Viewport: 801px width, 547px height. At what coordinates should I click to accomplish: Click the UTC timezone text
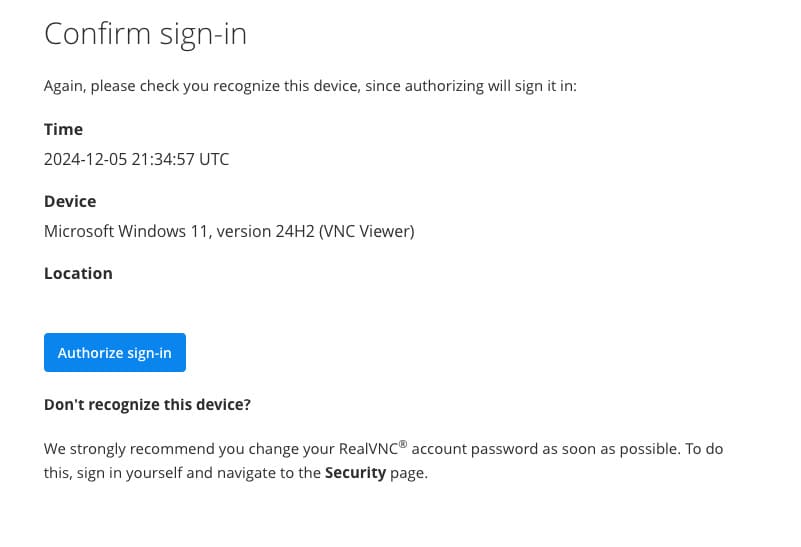point(214,159)
